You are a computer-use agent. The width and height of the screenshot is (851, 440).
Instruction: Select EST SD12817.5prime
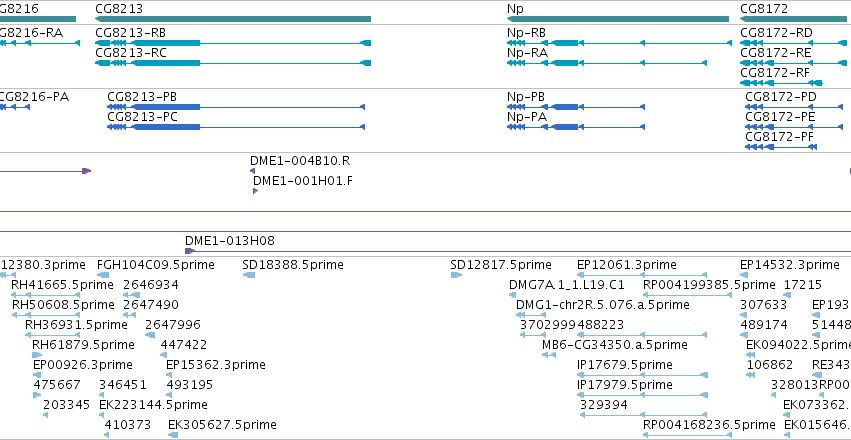[x=456, y=275]
